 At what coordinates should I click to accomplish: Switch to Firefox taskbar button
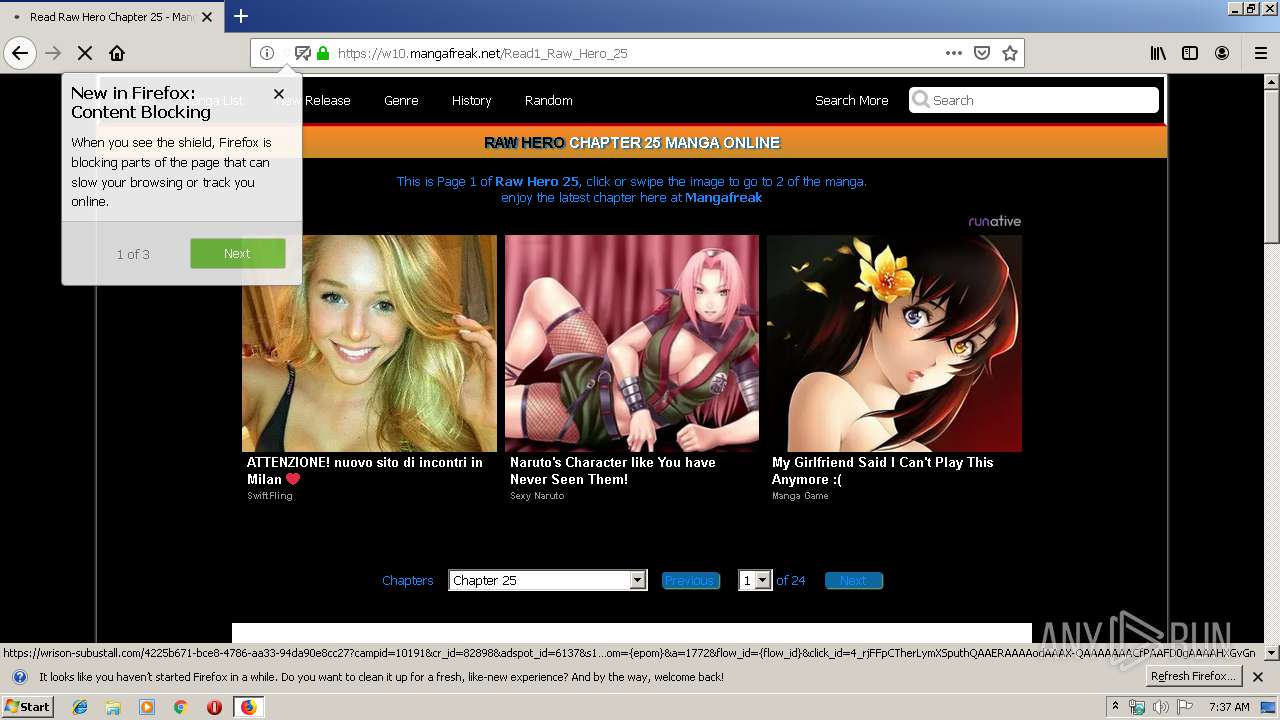[x=248, y=707]
